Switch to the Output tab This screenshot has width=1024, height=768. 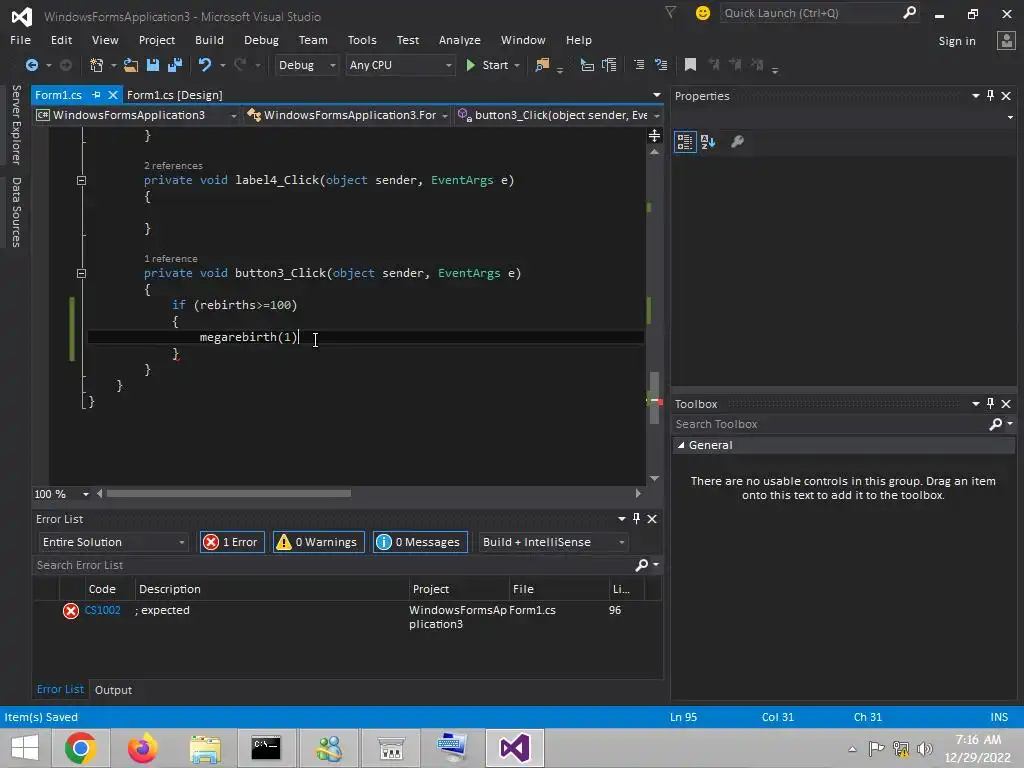[x=113, y=690]
